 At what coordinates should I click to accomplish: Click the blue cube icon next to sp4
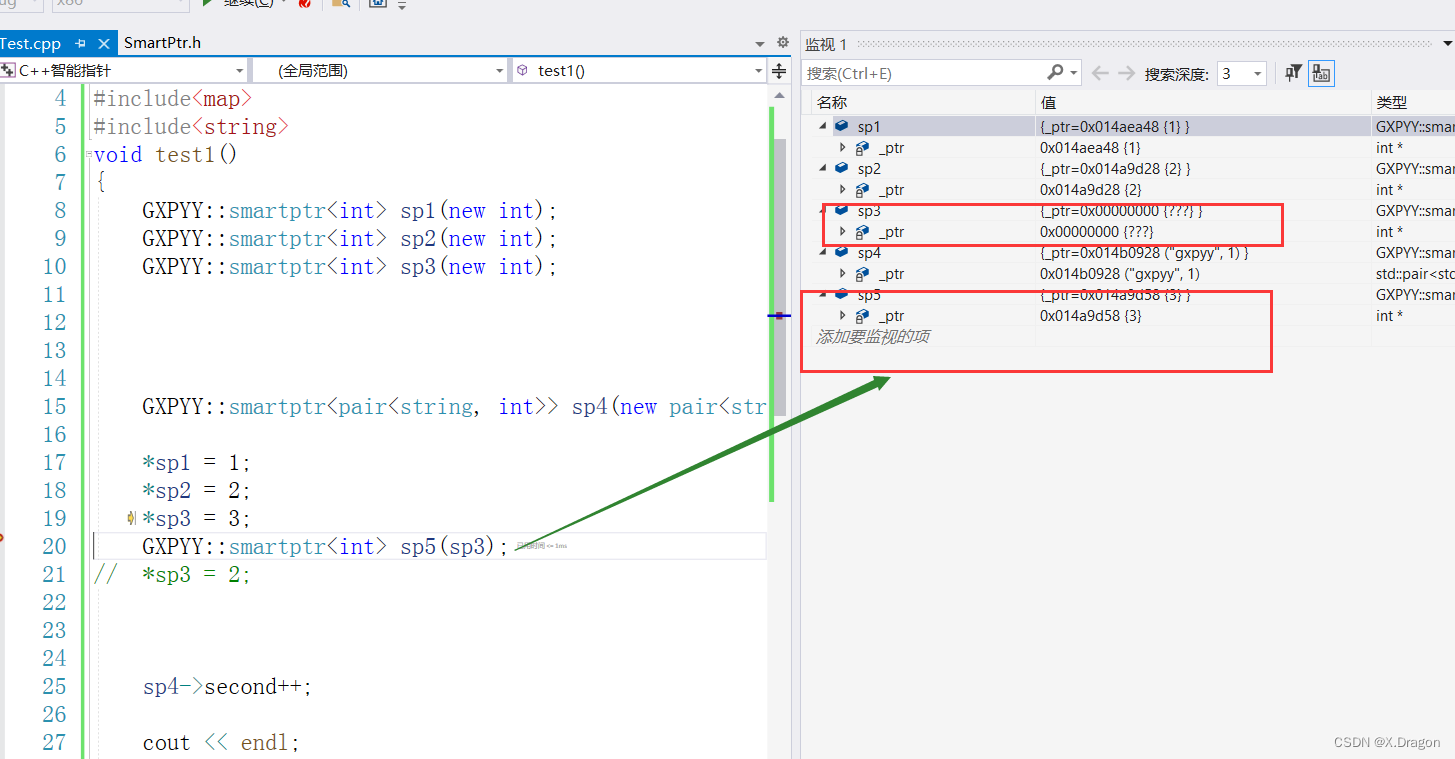pyautogui.click(x=841, y=252)
